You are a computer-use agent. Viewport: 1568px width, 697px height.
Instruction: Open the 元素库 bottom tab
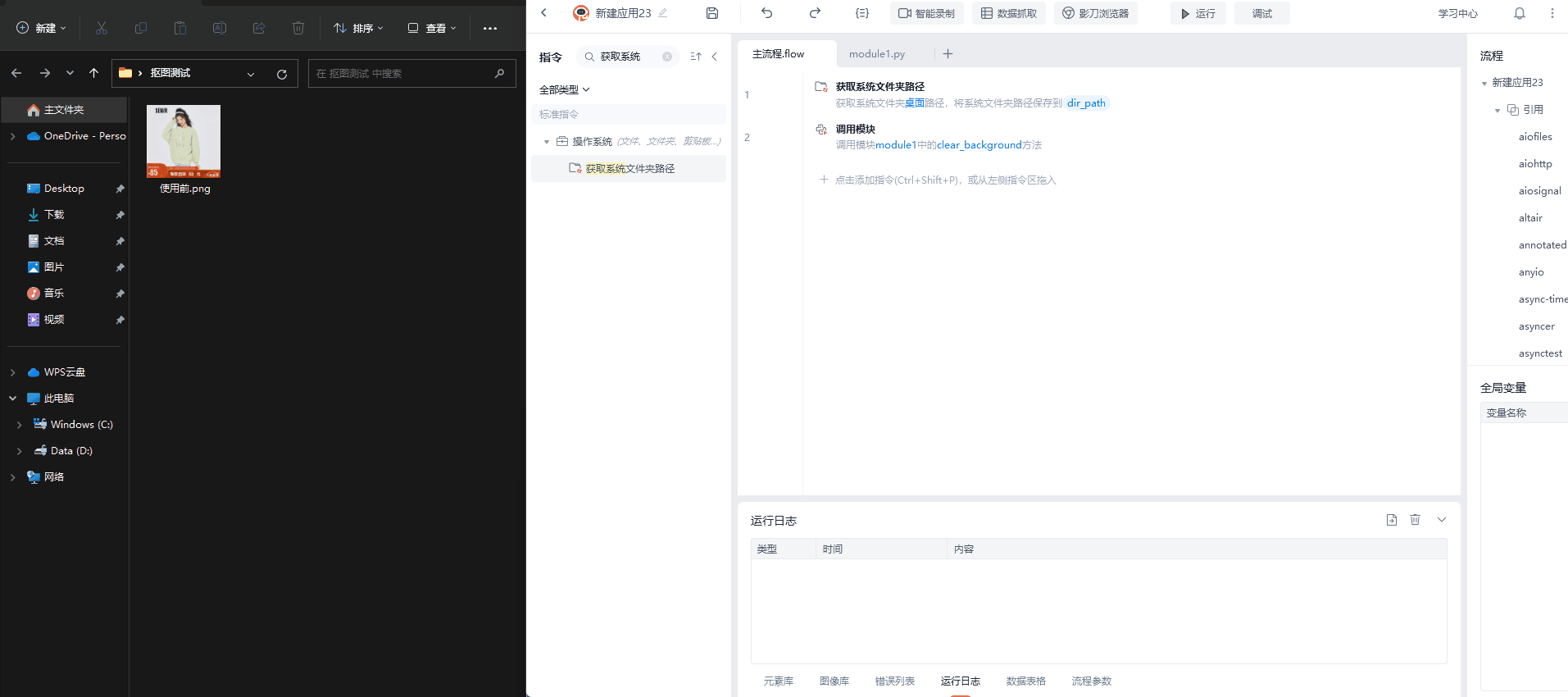[779, 681]
